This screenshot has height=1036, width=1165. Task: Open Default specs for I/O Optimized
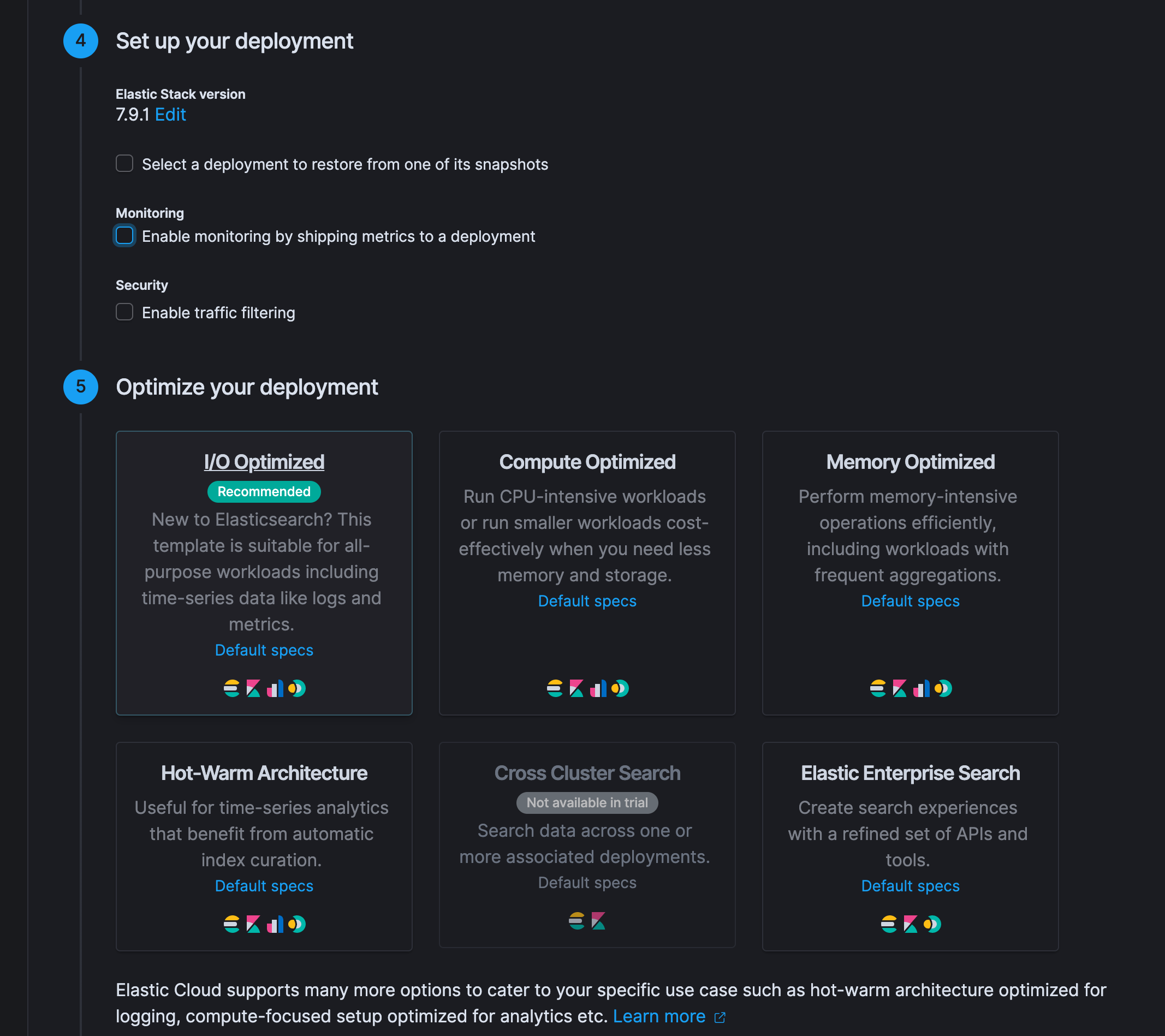[264, 650]
